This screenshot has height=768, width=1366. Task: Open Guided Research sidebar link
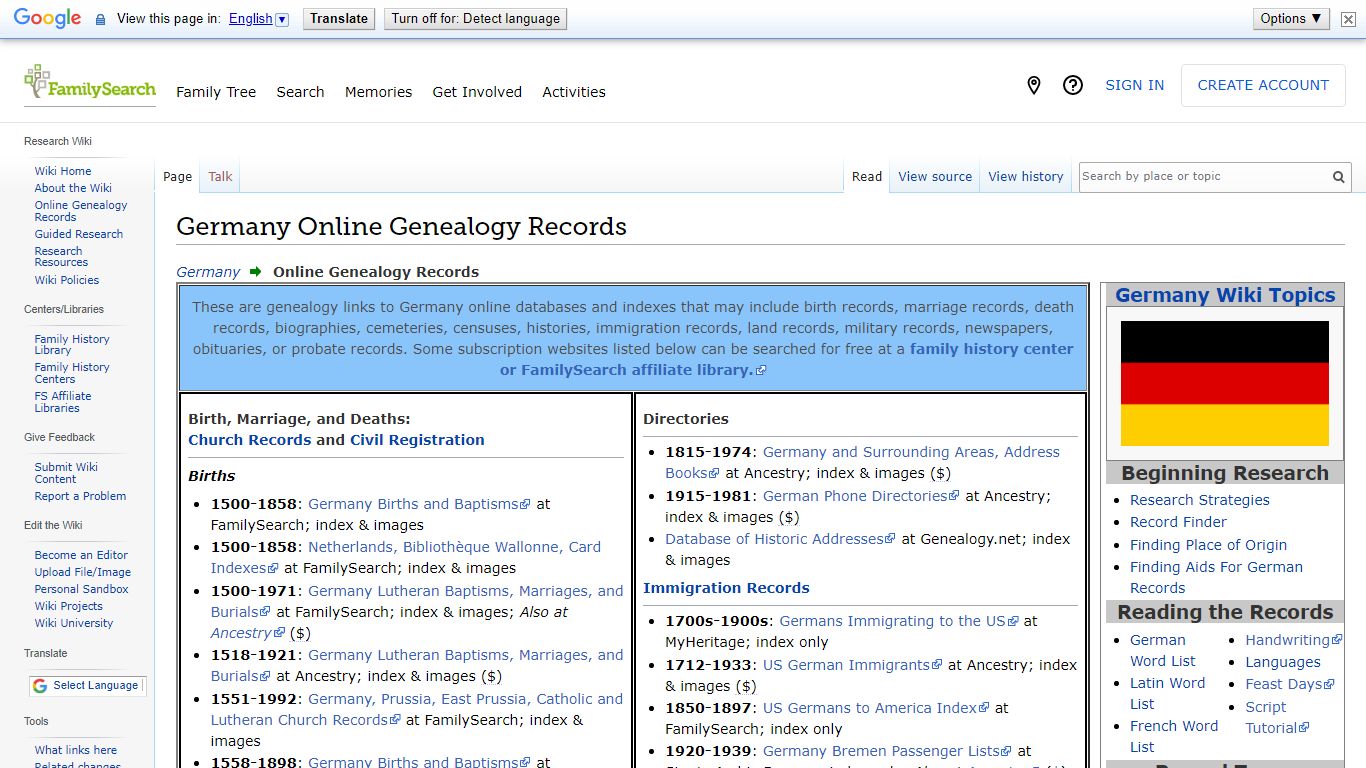79,234
